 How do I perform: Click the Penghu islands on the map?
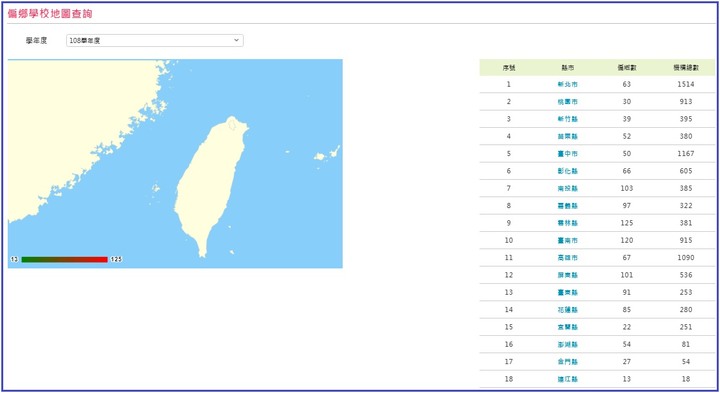156,188
